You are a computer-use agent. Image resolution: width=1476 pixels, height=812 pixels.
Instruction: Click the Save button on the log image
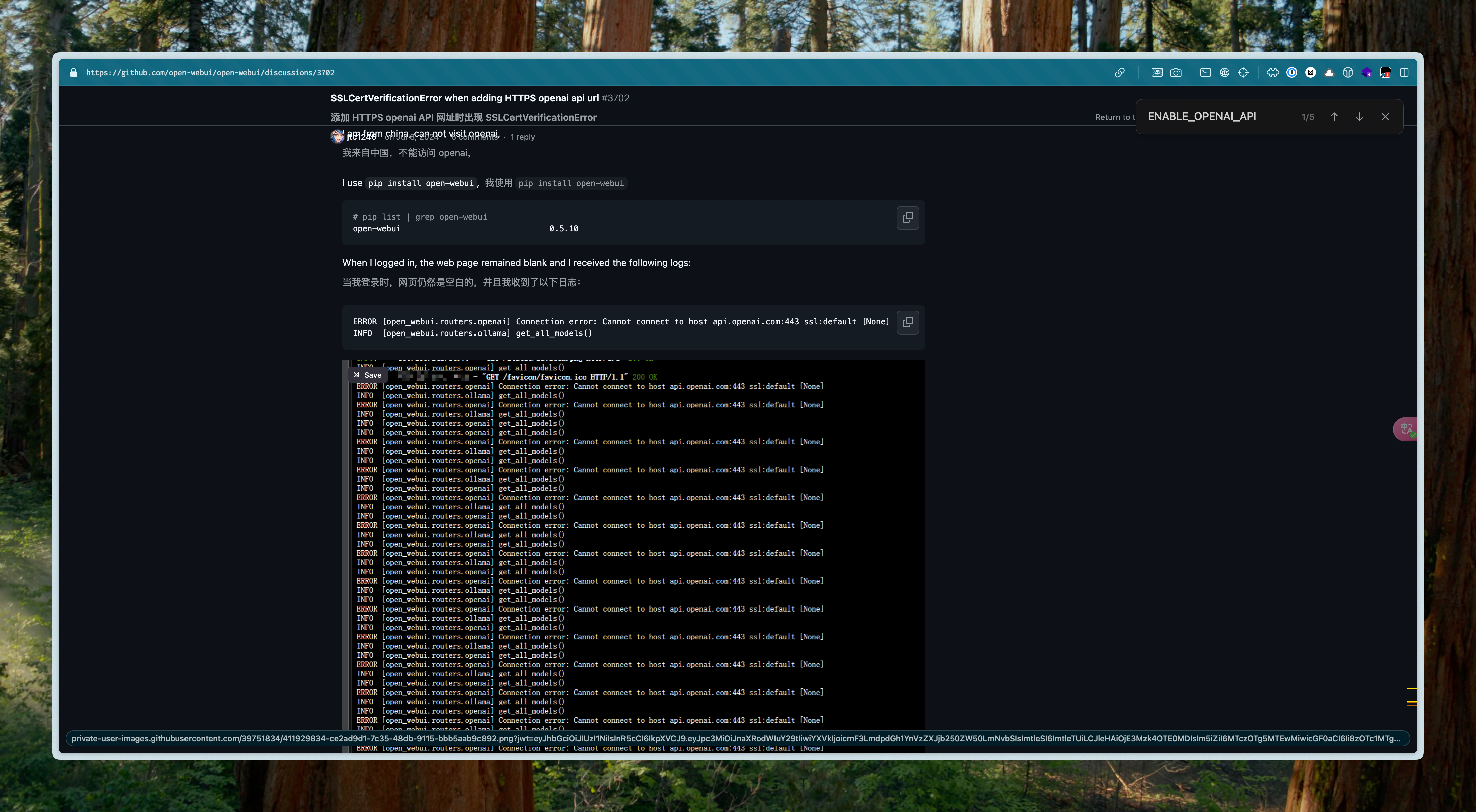coord(367,375)
